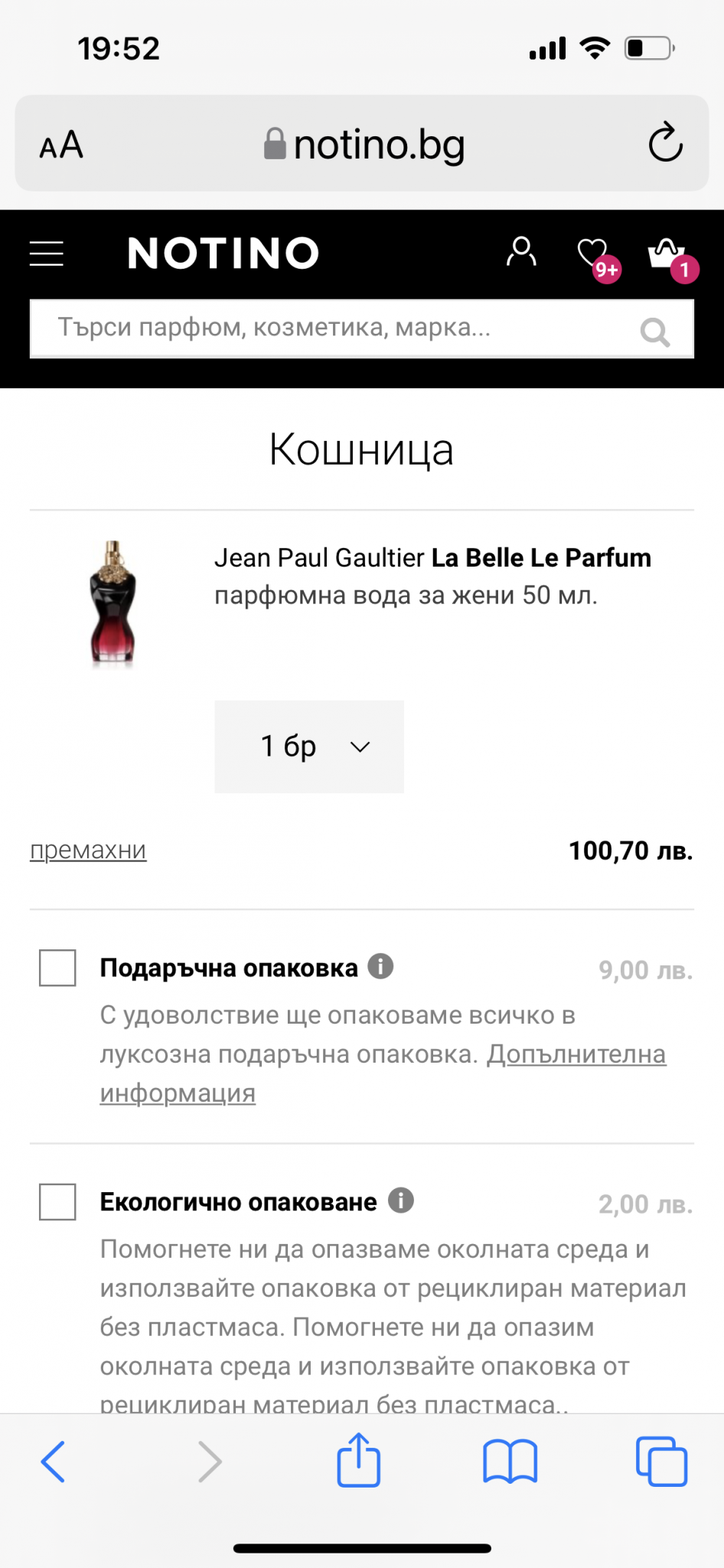Enable Екологично опаковане option
The image size is (724, 1568).
pyautogui.click(x=57, y=1202)
